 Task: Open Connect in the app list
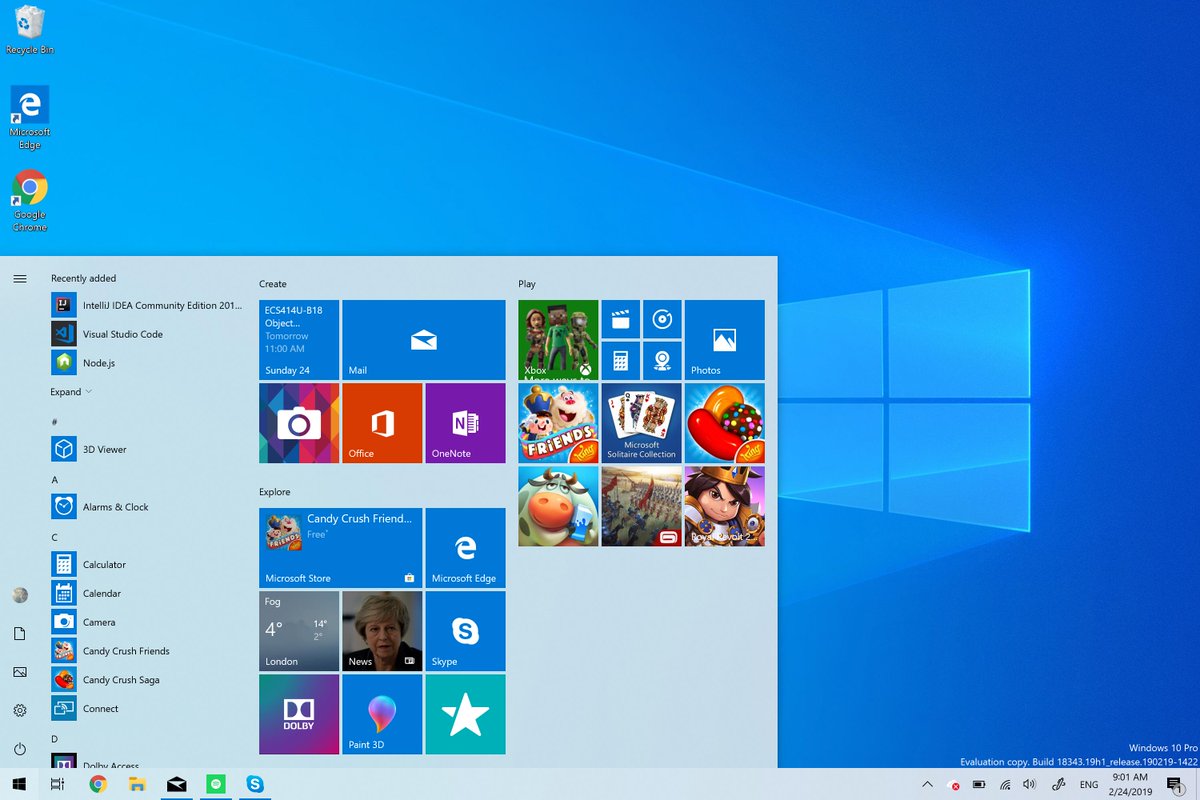click(x=147, y=709)
